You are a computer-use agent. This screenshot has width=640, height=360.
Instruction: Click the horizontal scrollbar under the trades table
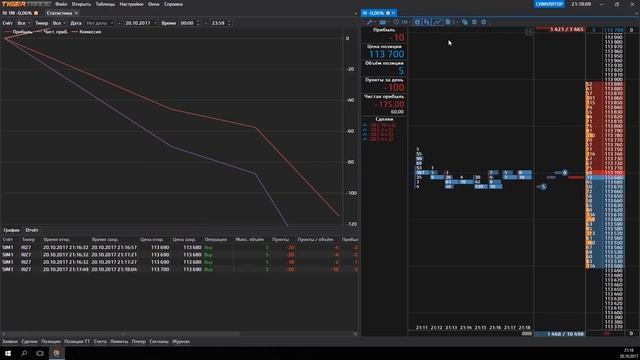pos(122,334)
